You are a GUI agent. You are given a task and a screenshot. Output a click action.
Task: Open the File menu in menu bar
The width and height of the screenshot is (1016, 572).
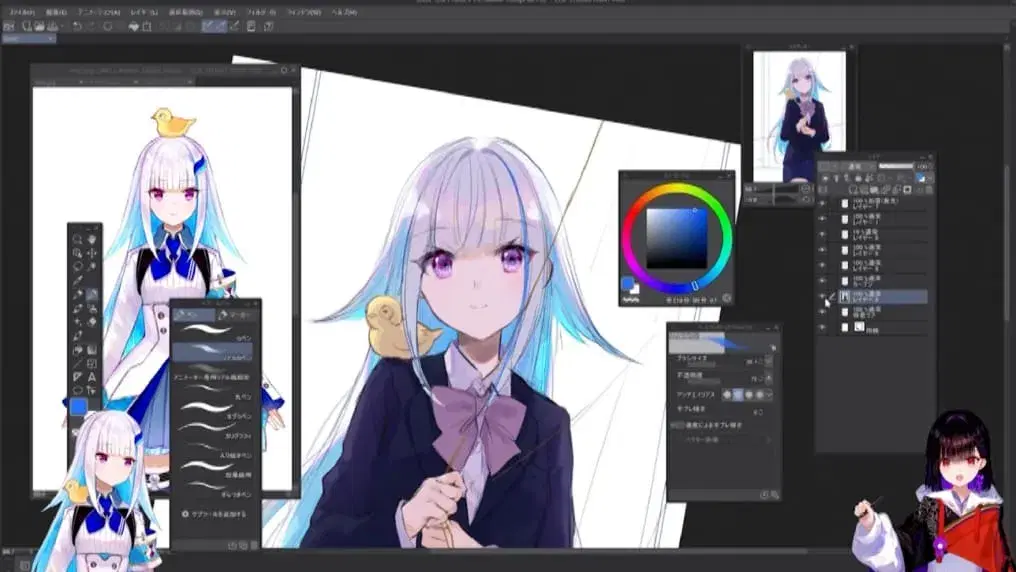coord(22,11)
